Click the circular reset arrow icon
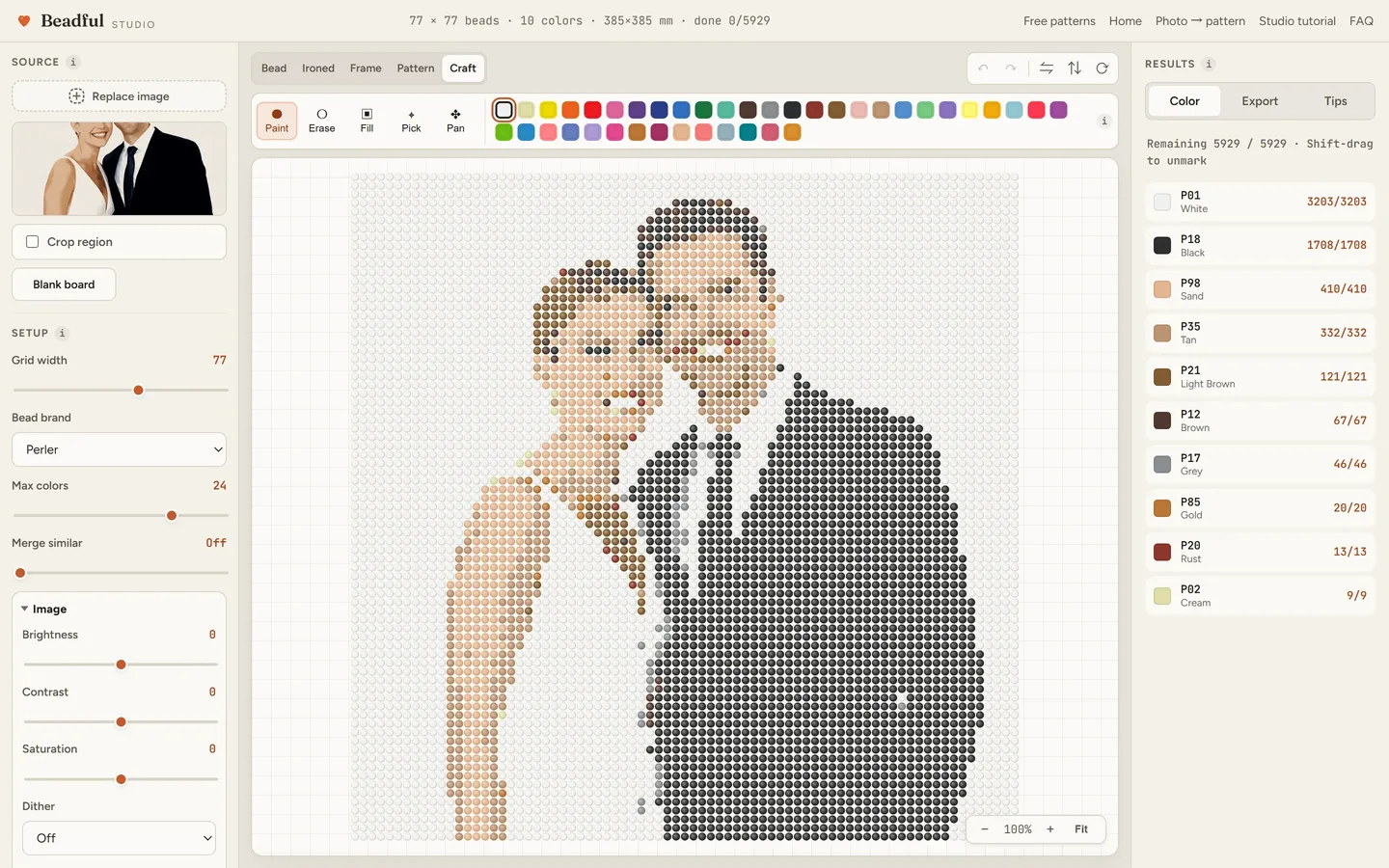The image size is (1389, 868). click(x=1102, y=68)
